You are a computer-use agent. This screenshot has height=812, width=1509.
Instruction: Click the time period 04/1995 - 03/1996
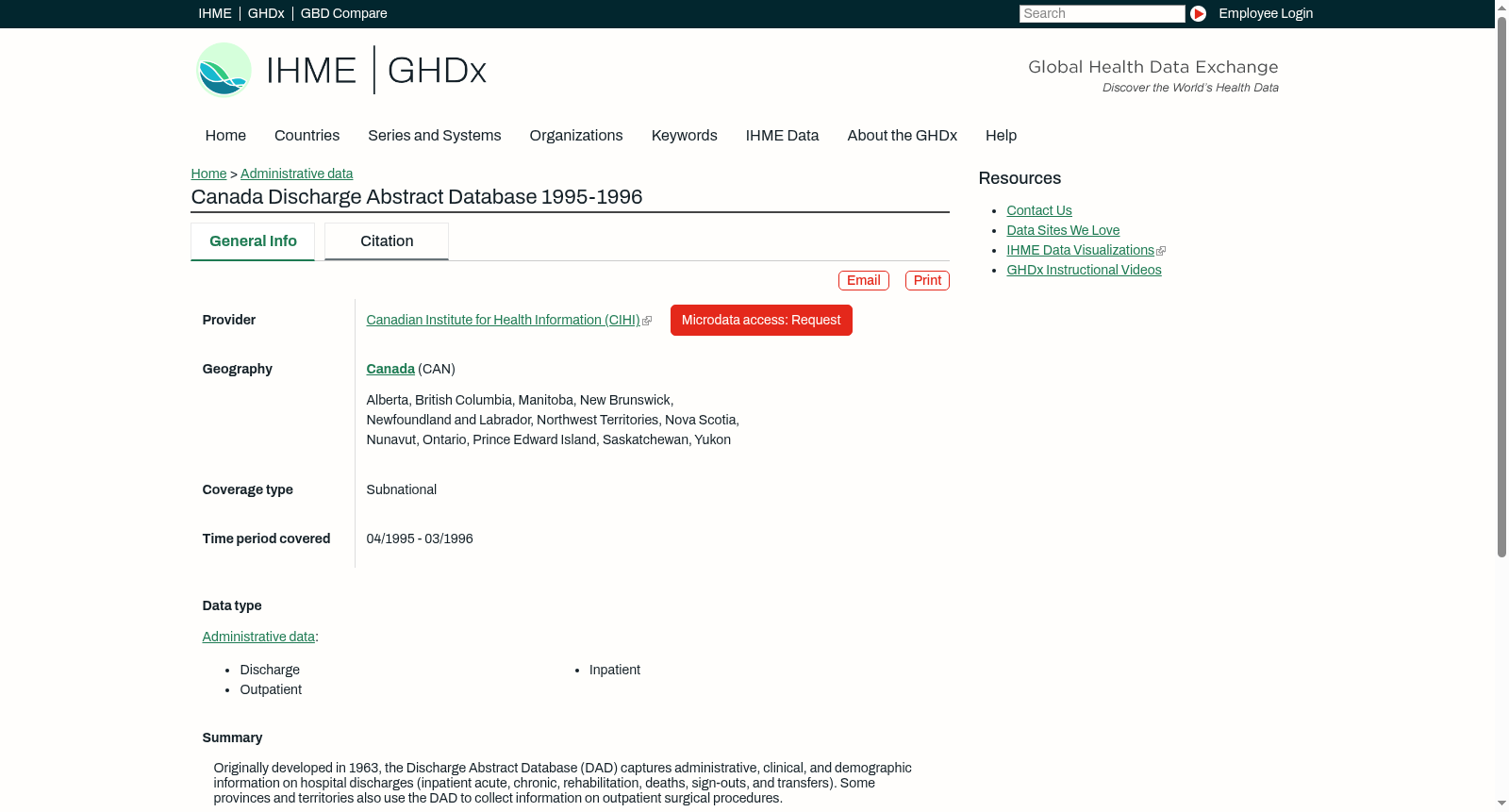click(x=420, y=539)
